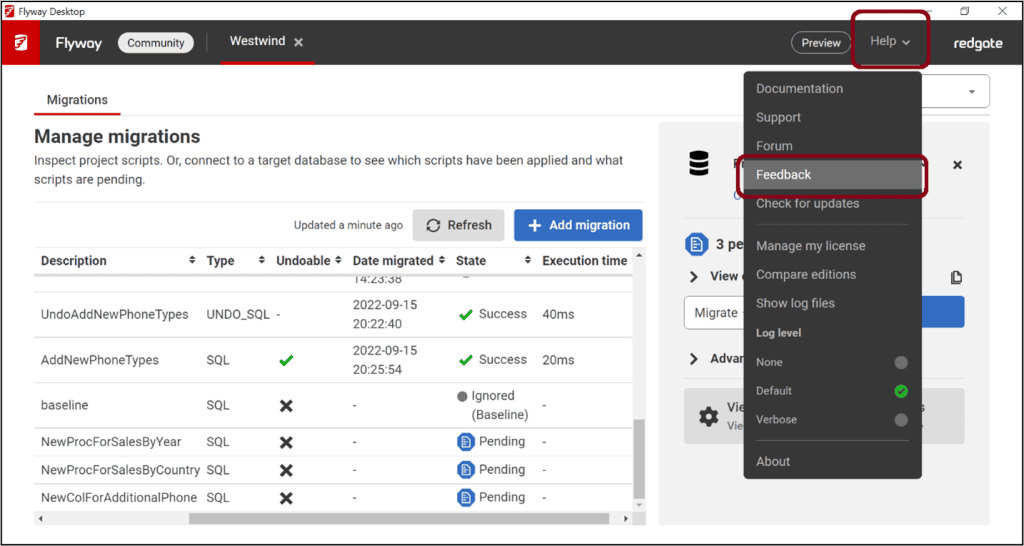Enable Verbose log level
This screenshot has height=546, width=1024.
pos(901,420)
